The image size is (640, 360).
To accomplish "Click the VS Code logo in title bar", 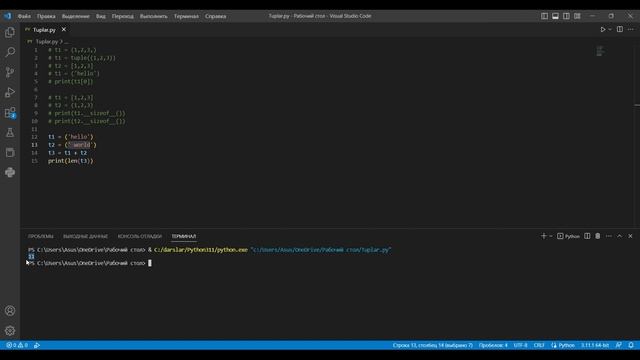I will [x=8, y=16].
